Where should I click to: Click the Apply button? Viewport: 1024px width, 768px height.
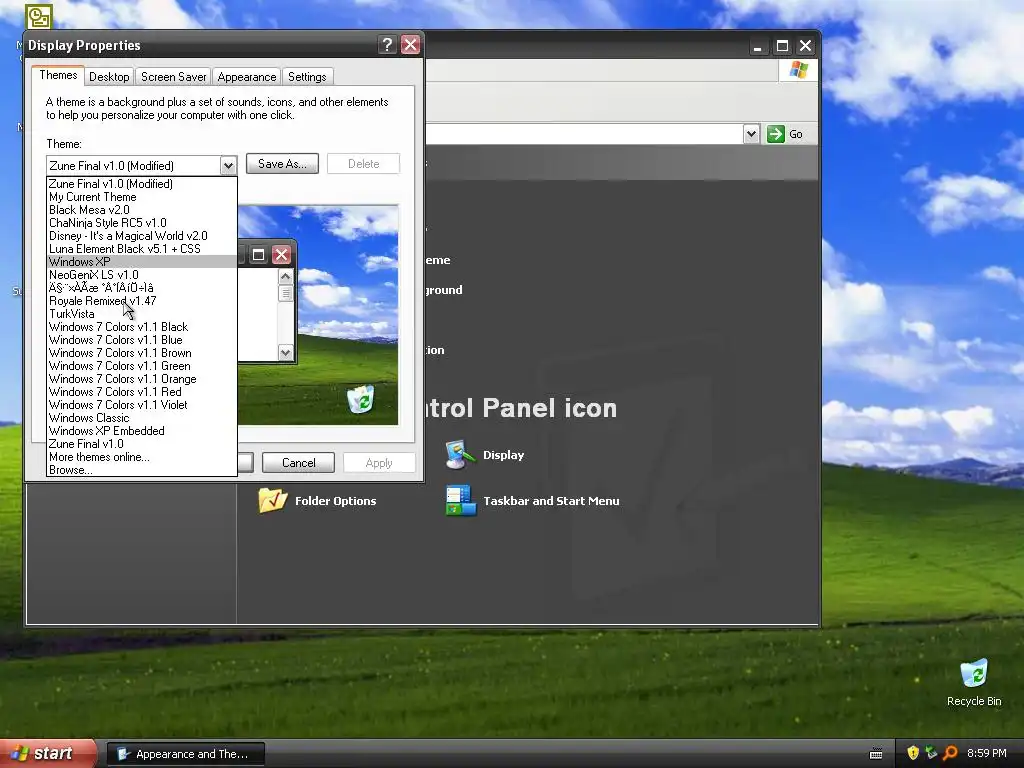coord(379,462)
